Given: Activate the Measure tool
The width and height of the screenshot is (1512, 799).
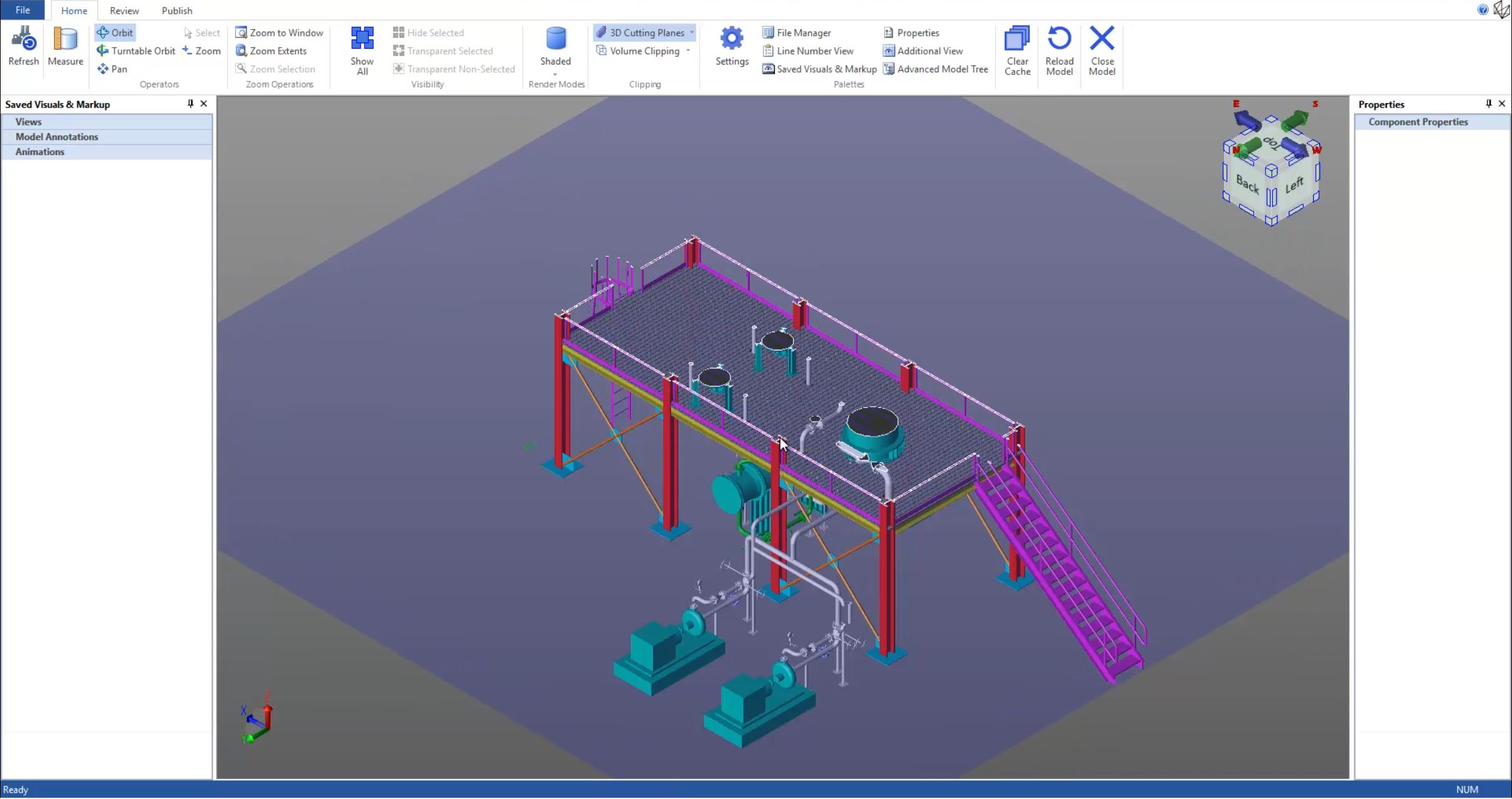Looking at the screenshot, I should click(x=65, y=39).
